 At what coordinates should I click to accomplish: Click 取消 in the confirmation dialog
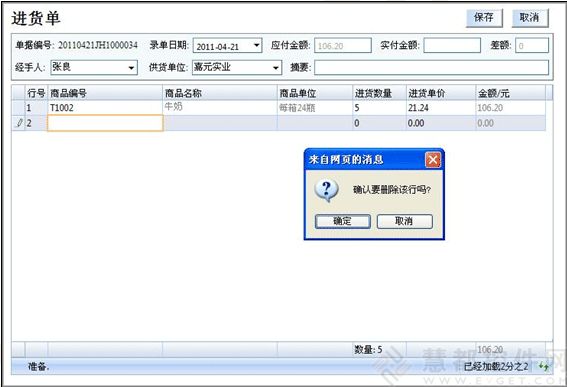404,221
